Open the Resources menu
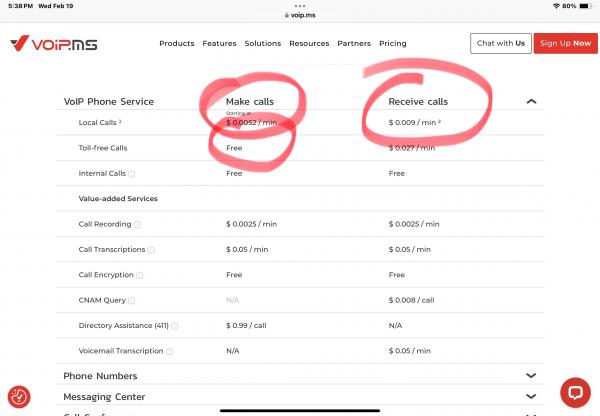 pyautogui.click(x=309, y=44)
